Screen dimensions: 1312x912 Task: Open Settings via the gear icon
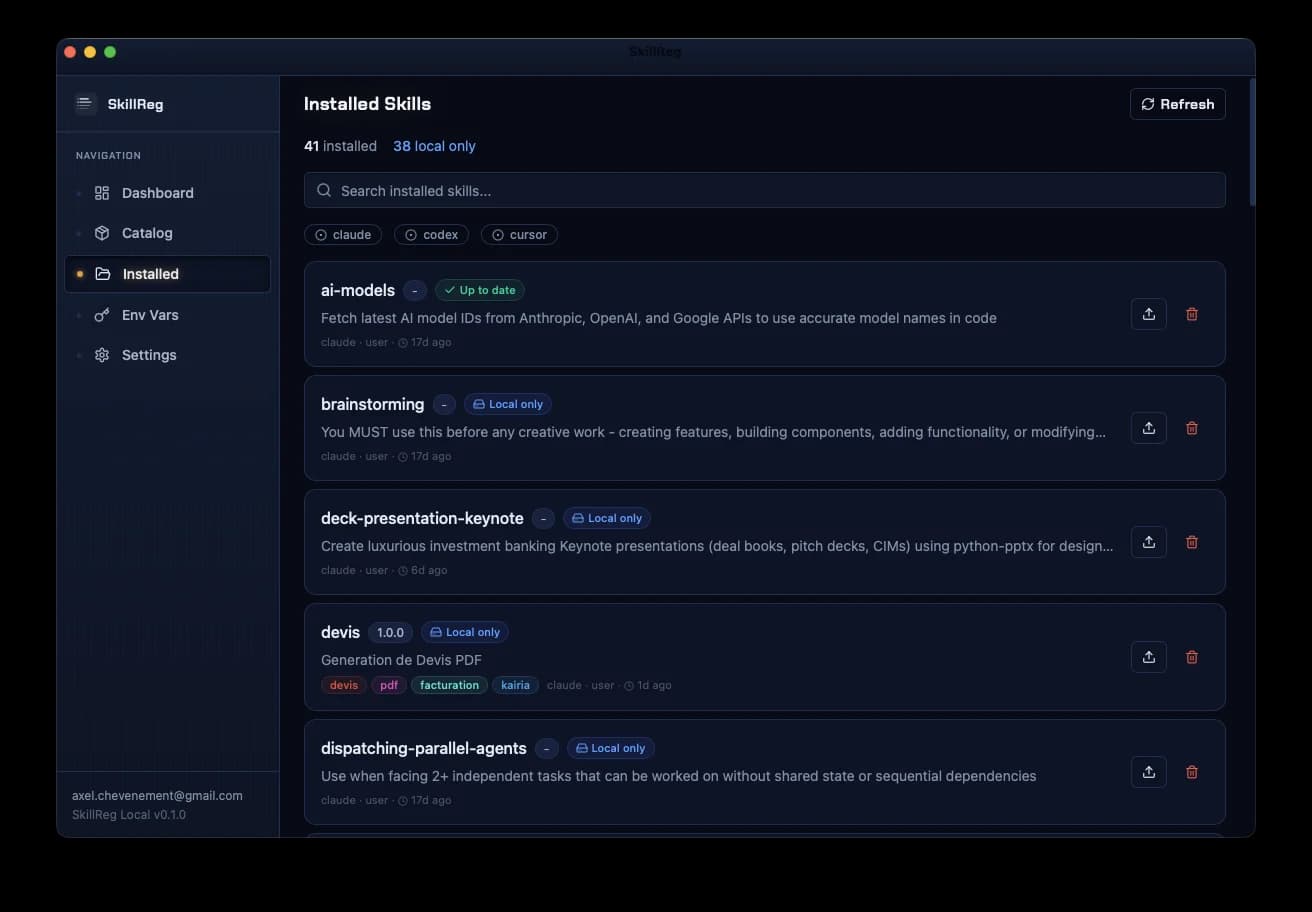pos(101,354)
